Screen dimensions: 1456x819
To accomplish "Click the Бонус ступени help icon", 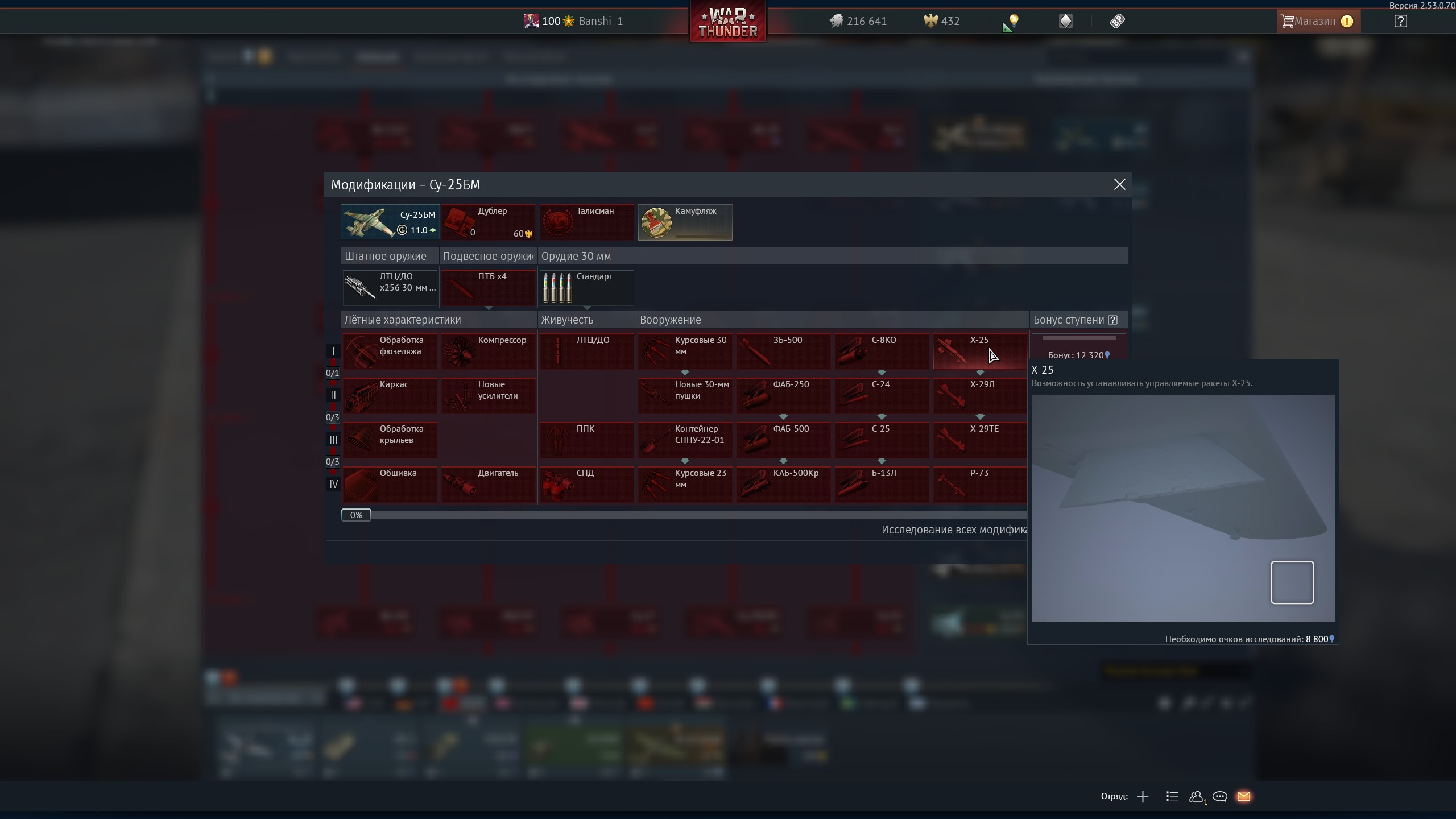I will tap(1113, 320).
